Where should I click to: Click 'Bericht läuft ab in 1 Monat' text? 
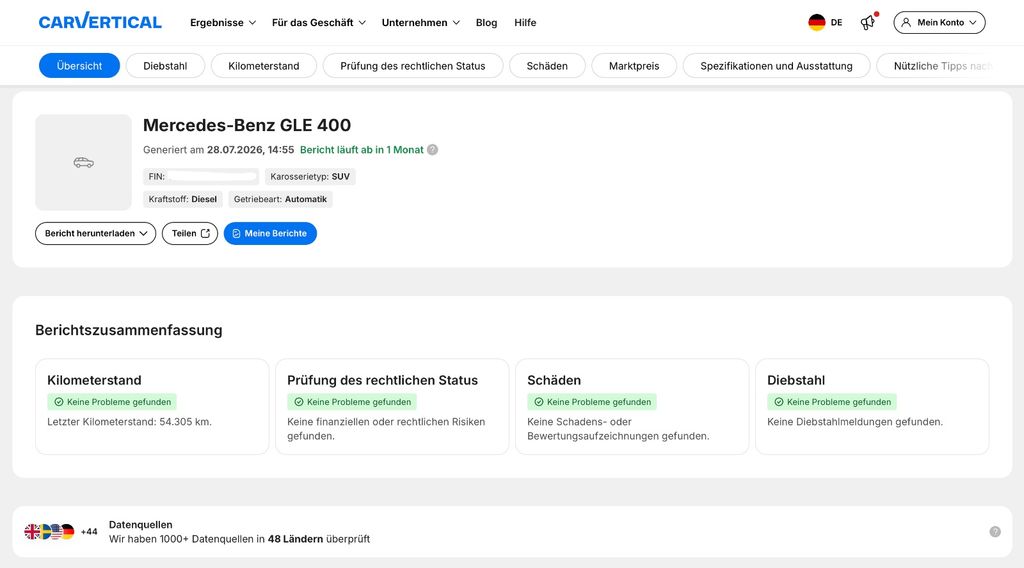362,150
